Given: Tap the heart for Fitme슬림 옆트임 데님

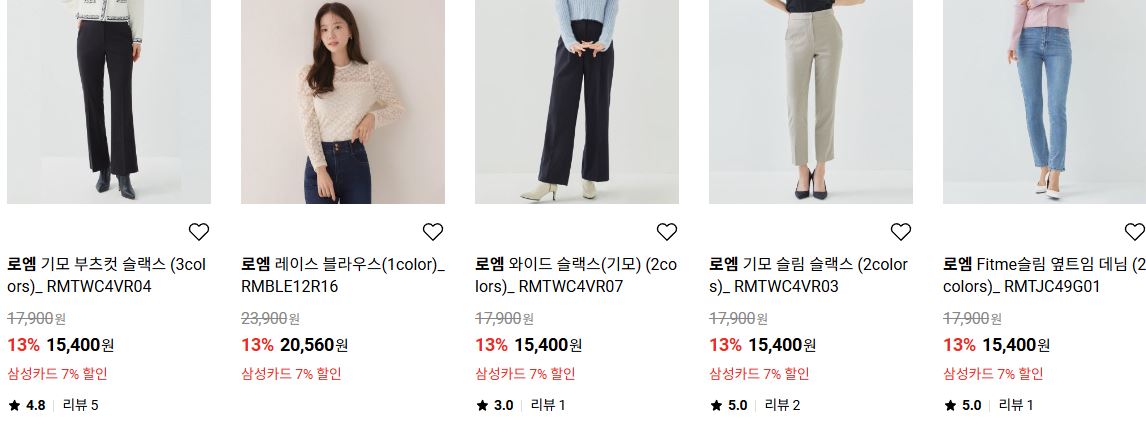Looking at the screenshot, I should click(x=1134, y=231).
